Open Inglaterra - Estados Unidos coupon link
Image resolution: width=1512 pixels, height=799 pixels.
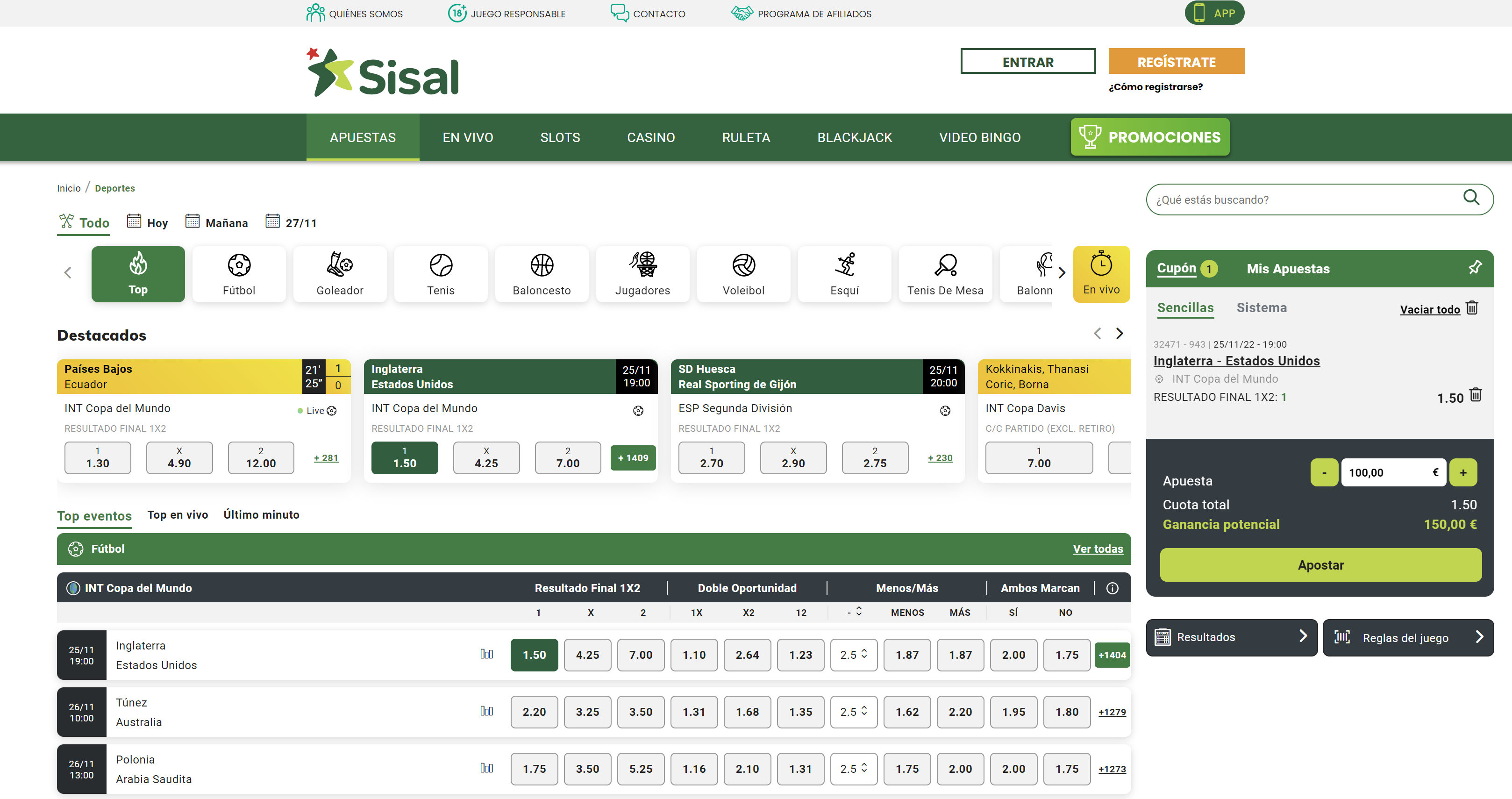click(1237, 361)
